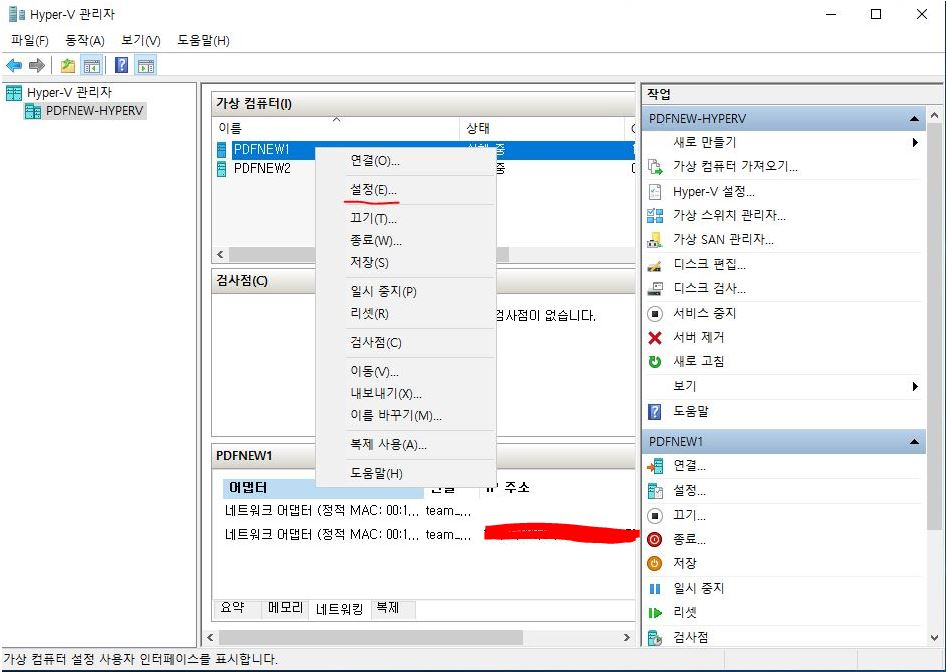Open the 도움말(H) menu bar item
The width and height of the screenshot is (948, 672).
click(x=203, y=41)
